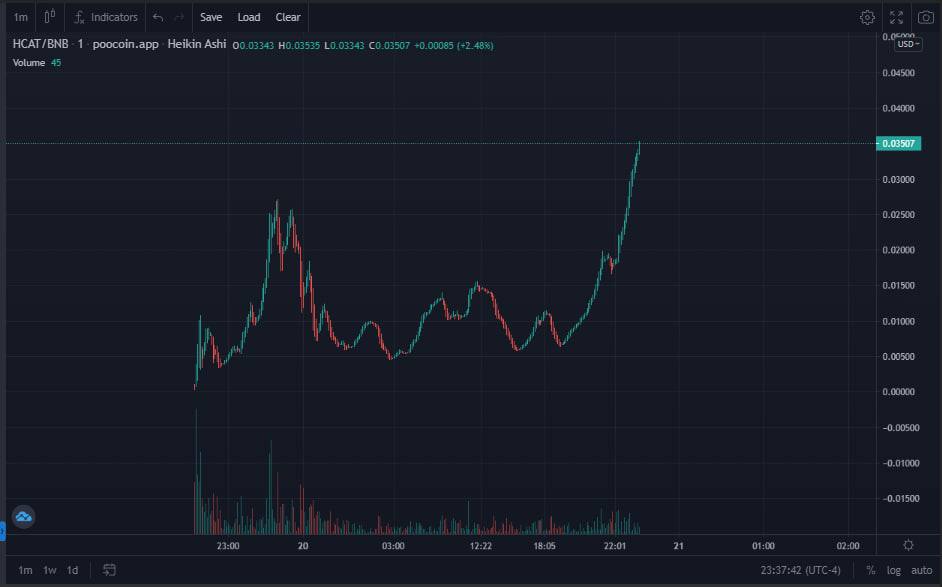Toggle auto scale mode
The width and height of the screenshot is (942, 587).
(x=922, y=570)
